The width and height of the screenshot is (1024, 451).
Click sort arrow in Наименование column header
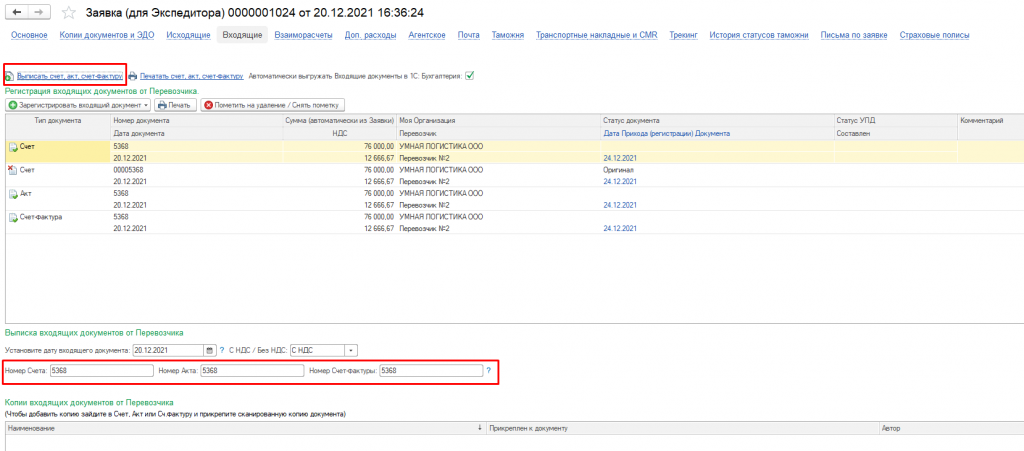click(479, 428)
